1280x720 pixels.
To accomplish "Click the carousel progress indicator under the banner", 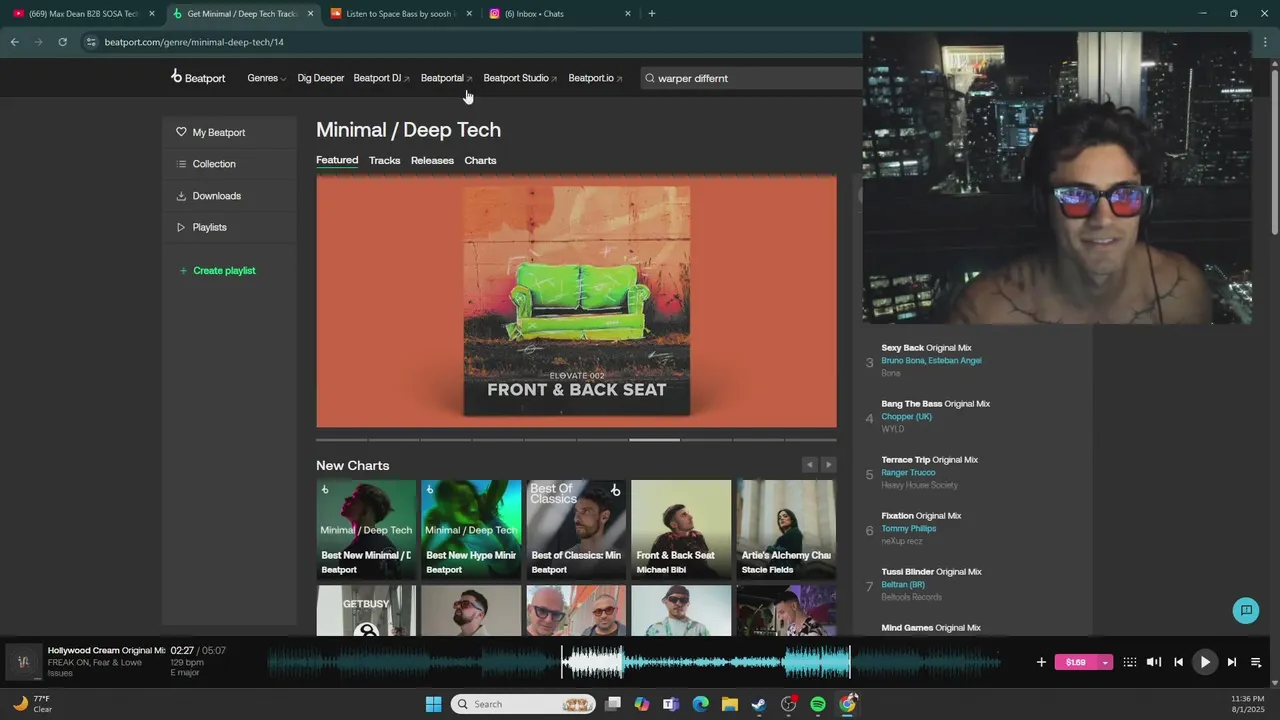I will click(x=576, y=439).
